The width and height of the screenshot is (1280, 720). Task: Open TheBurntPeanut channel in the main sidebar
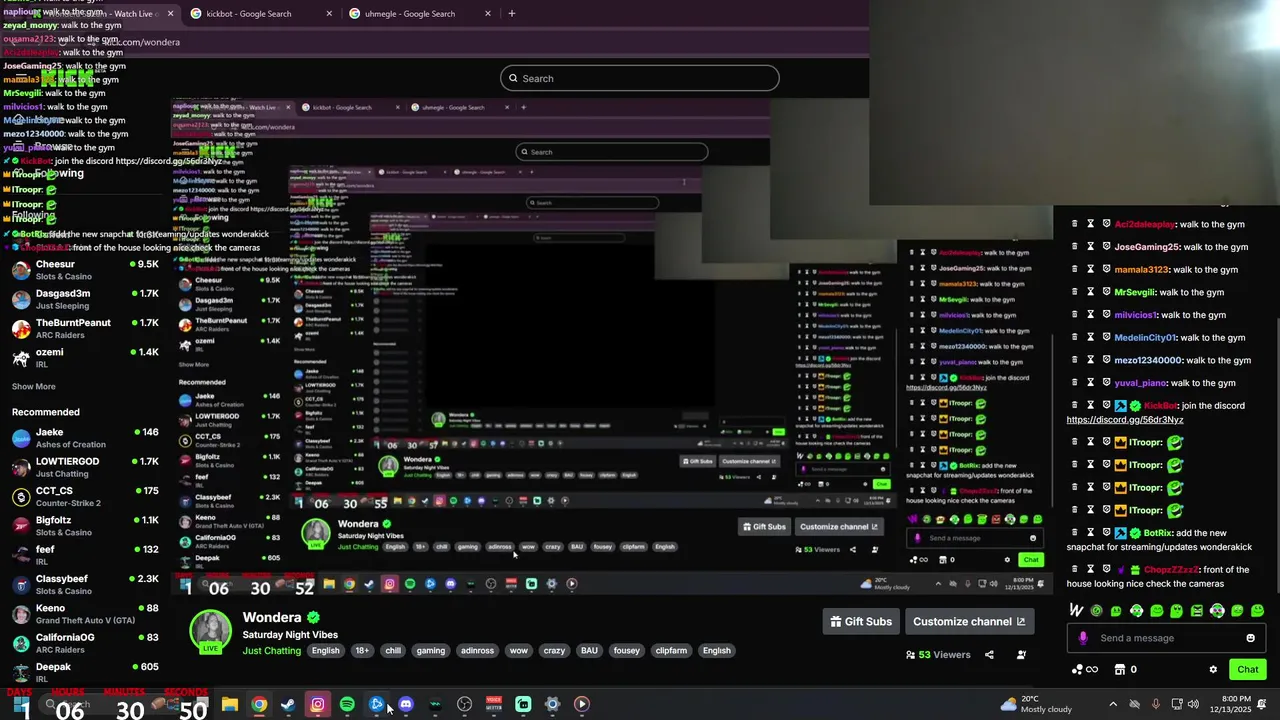pos(86,328)
